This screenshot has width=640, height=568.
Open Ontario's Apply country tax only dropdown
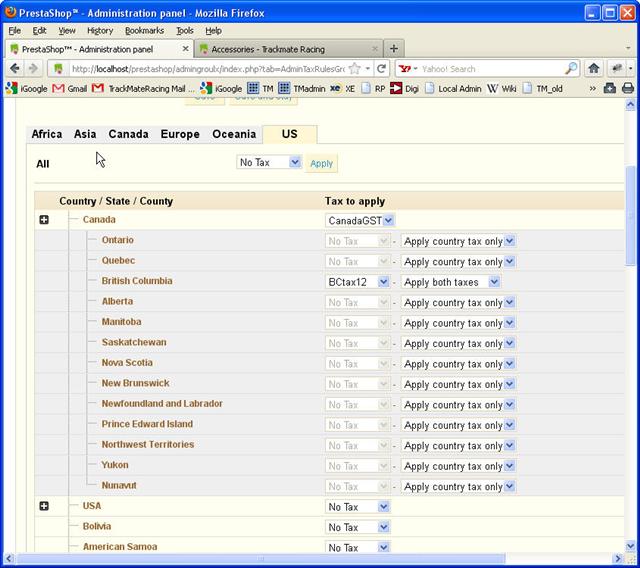(x=458, y=241)
